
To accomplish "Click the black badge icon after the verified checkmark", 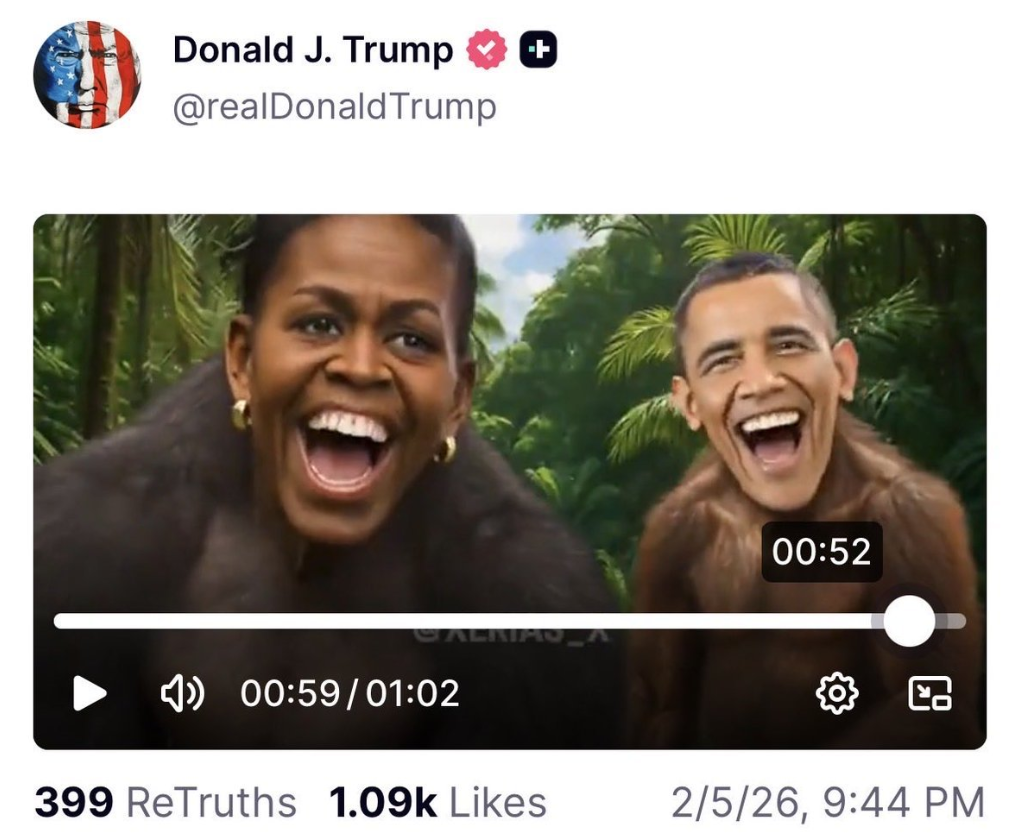I will [x=540, y=48].
